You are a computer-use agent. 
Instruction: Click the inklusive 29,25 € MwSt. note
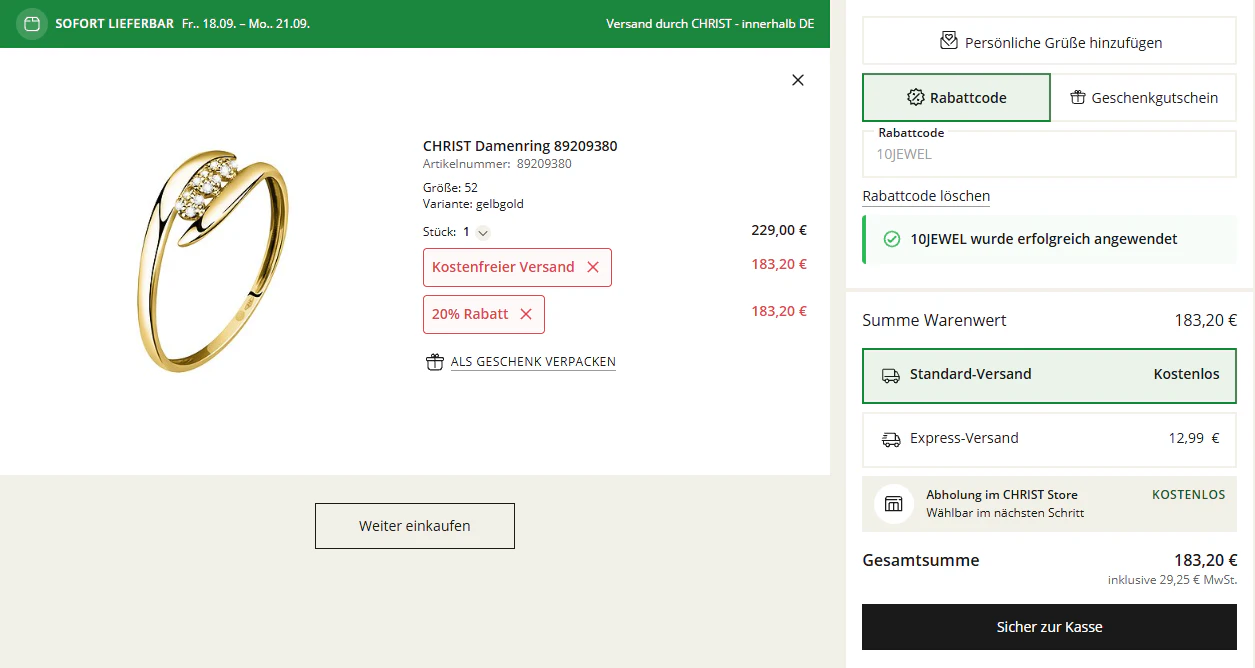(1172, 580)
